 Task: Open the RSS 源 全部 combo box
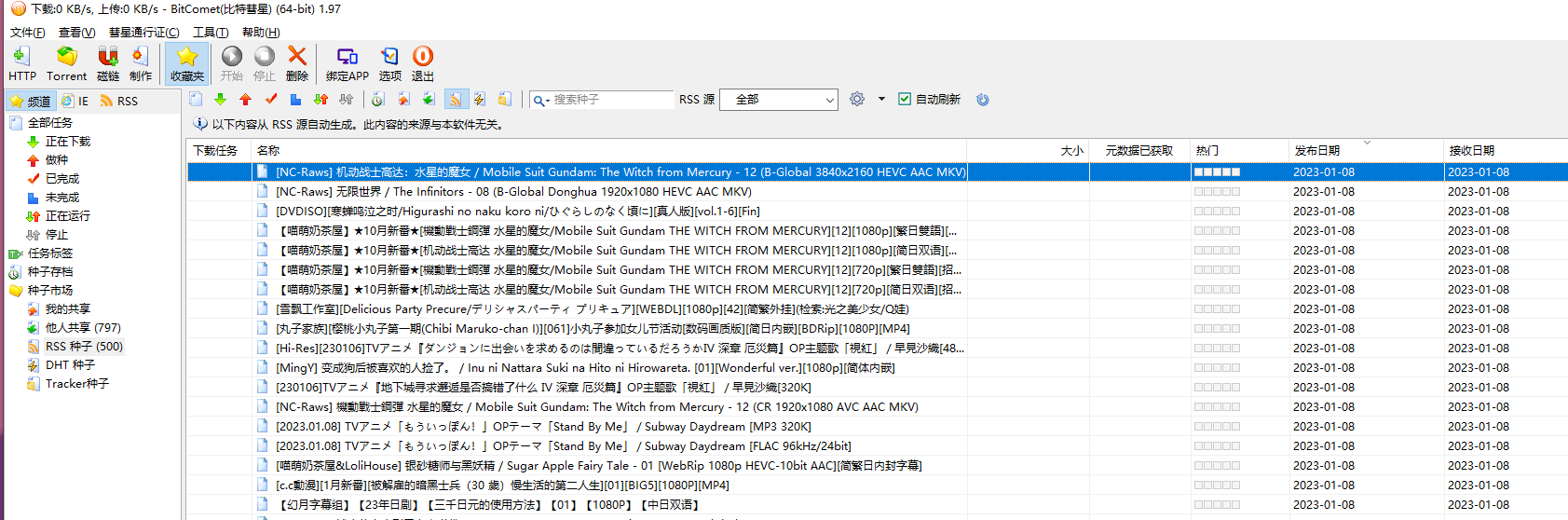[x=779, y=99]
